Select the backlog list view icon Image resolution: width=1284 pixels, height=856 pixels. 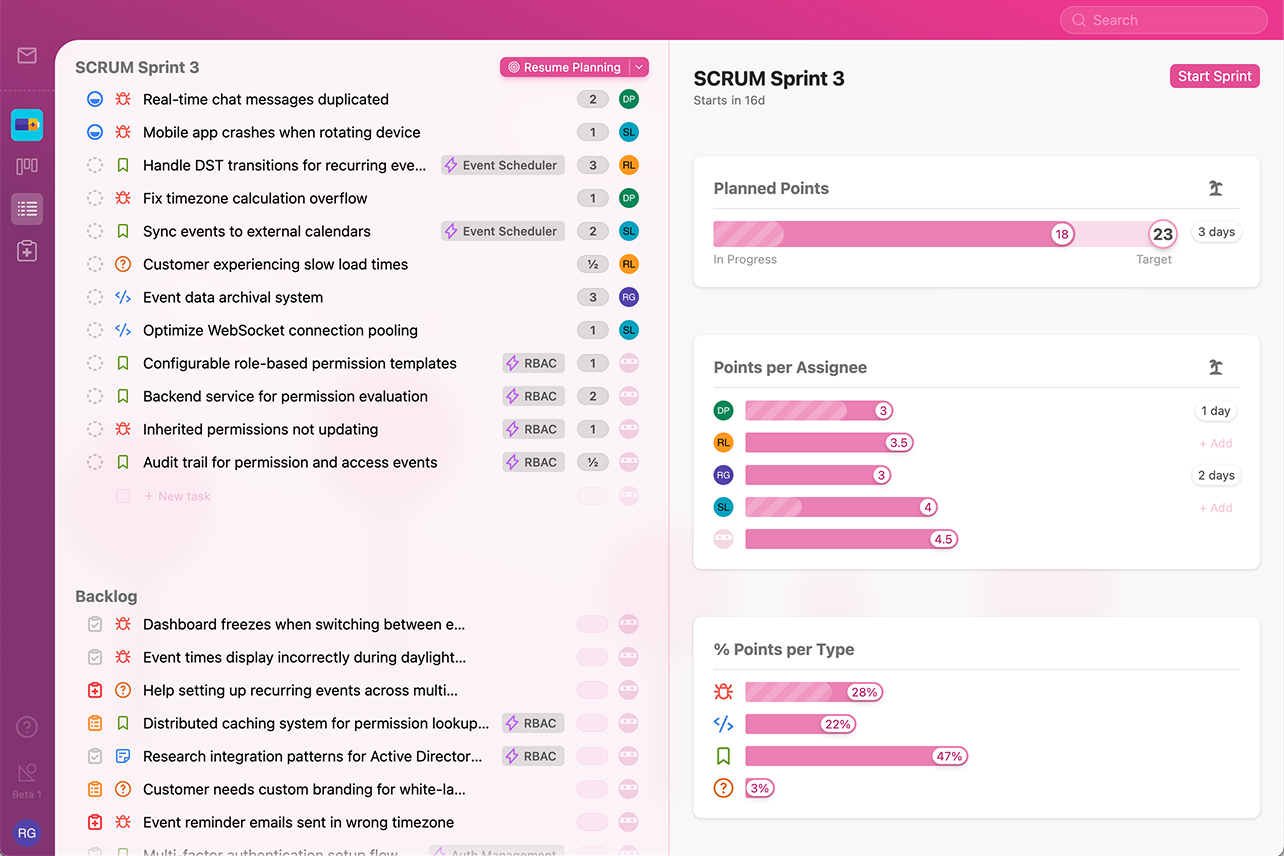27,209
